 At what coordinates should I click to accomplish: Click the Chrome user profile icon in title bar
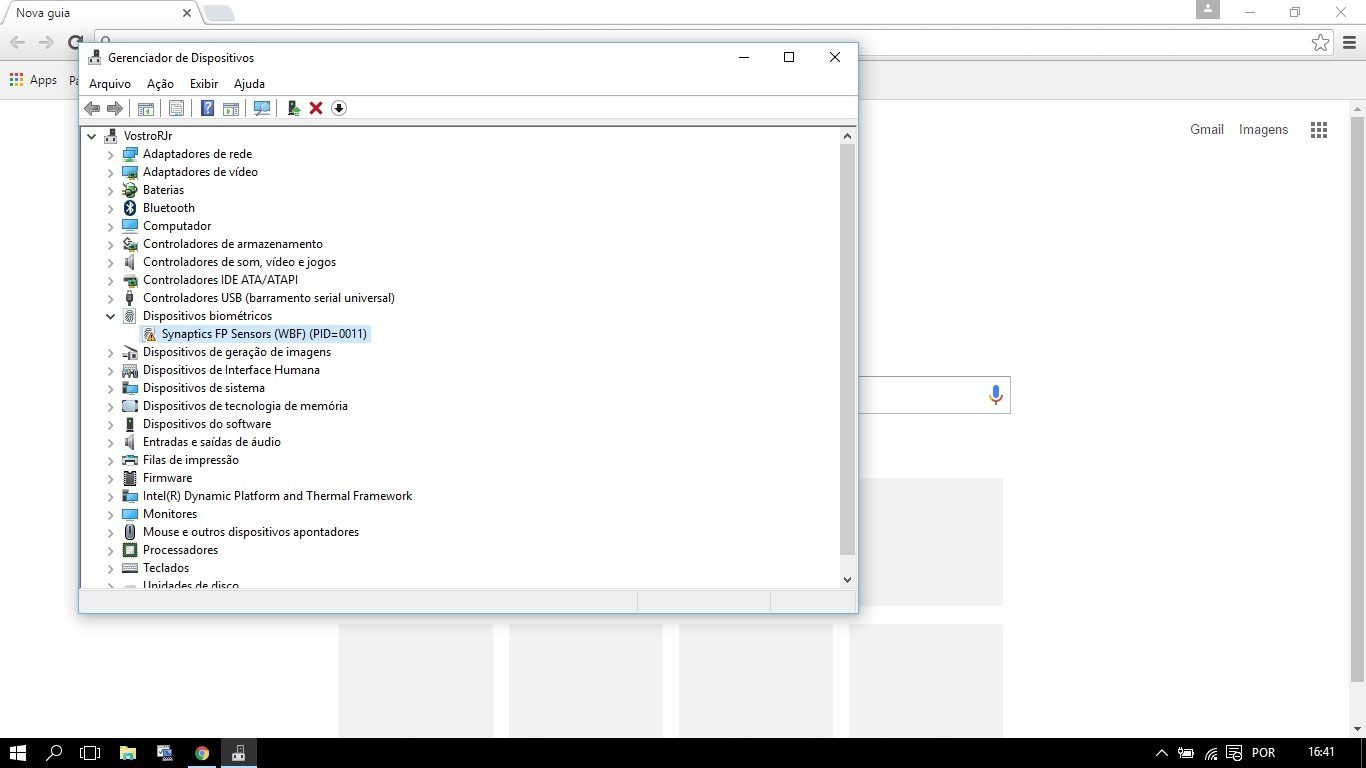[1208, 9]
